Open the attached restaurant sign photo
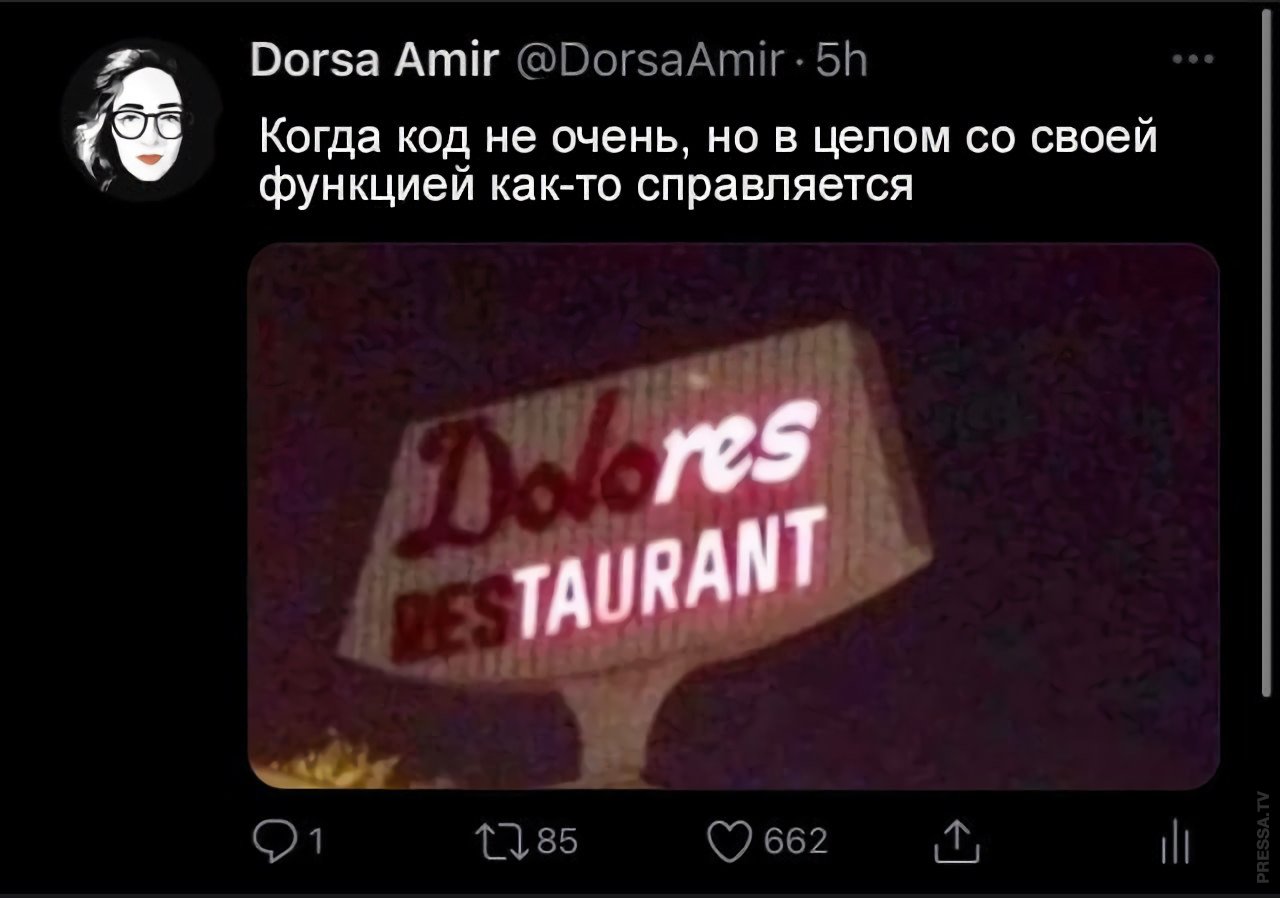Image resolution: width=1280 pixels, height=898 pixels. 733,516
